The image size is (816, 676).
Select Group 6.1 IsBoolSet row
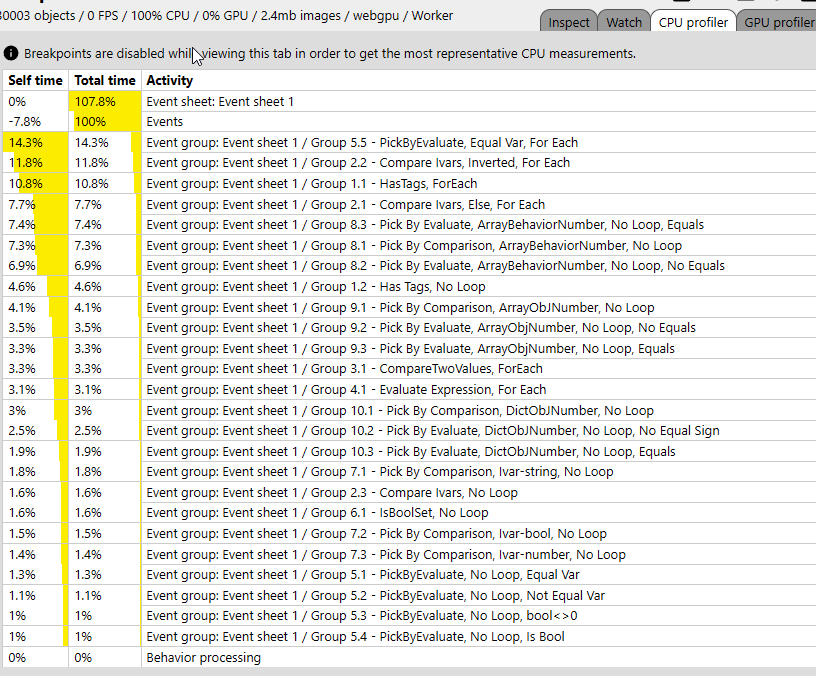[x=317, y=512]
